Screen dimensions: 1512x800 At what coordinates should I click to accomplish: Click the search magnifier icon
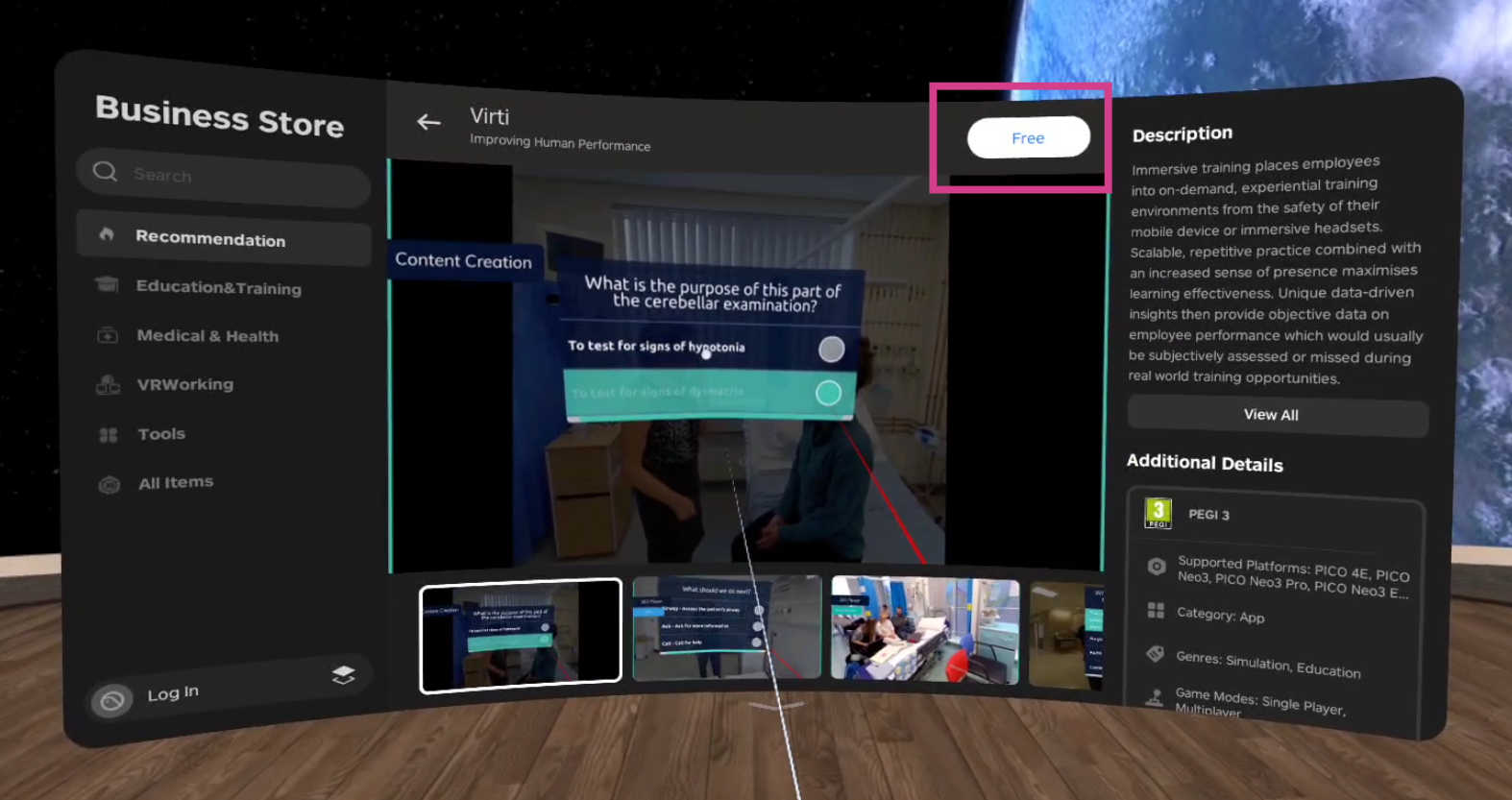[x=105, y=172]
